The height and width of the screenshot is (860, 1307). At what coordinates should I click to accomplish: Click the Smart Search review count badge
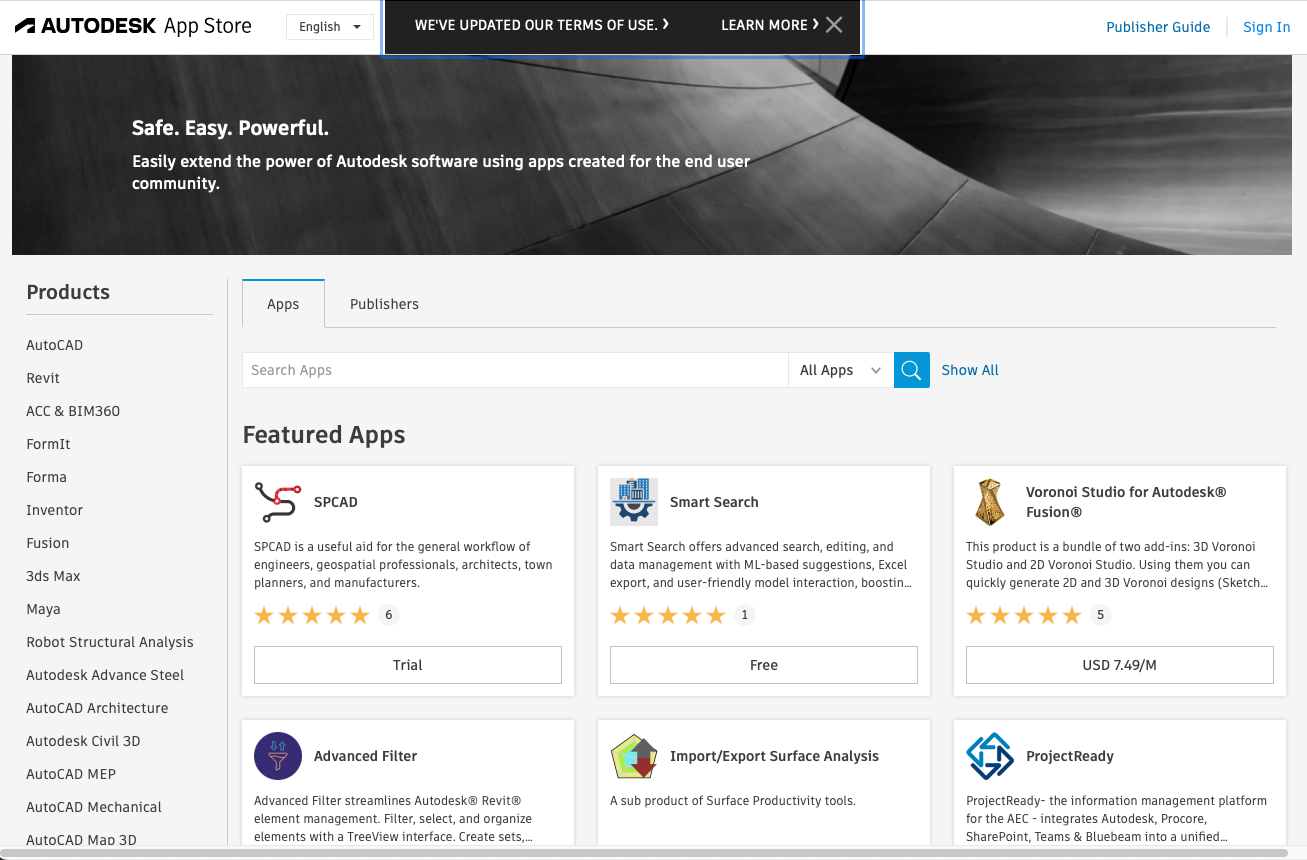coord(744,615)
